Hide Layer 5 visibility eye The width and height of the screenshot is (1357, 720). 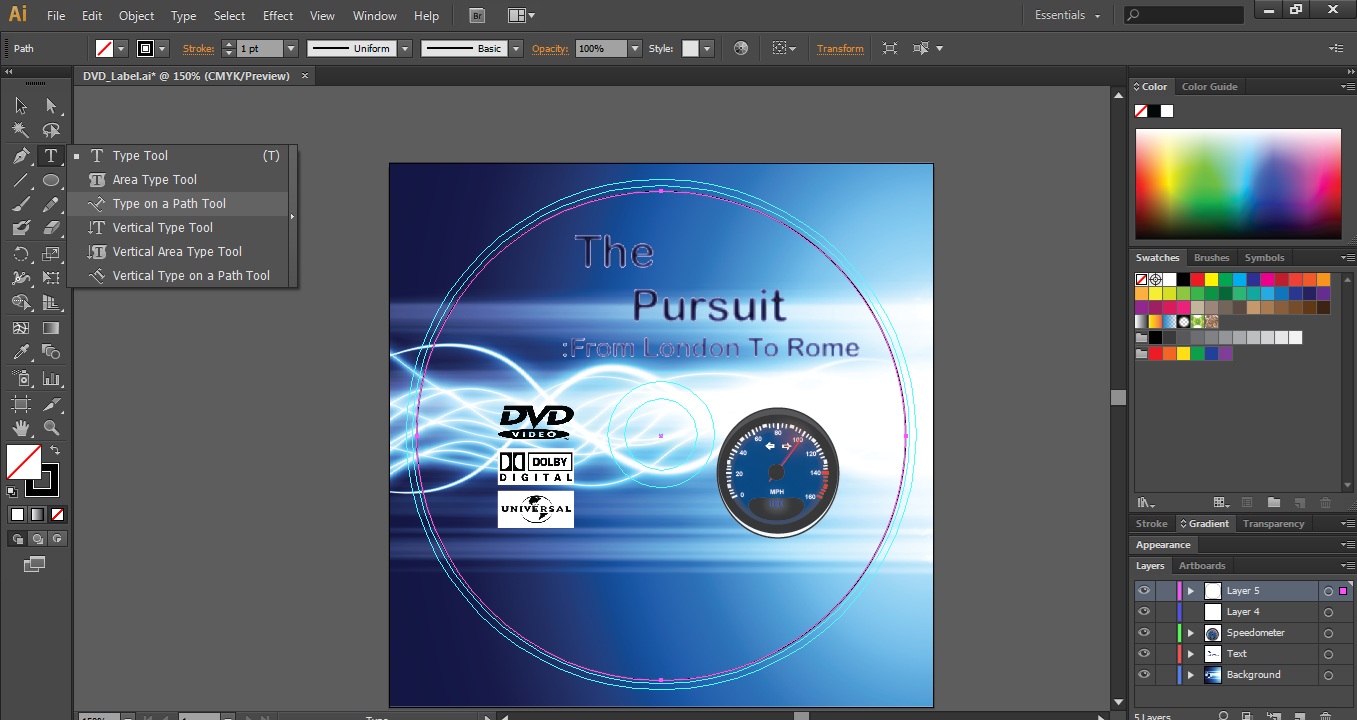pyautogui.click(x=1144, y=591)
